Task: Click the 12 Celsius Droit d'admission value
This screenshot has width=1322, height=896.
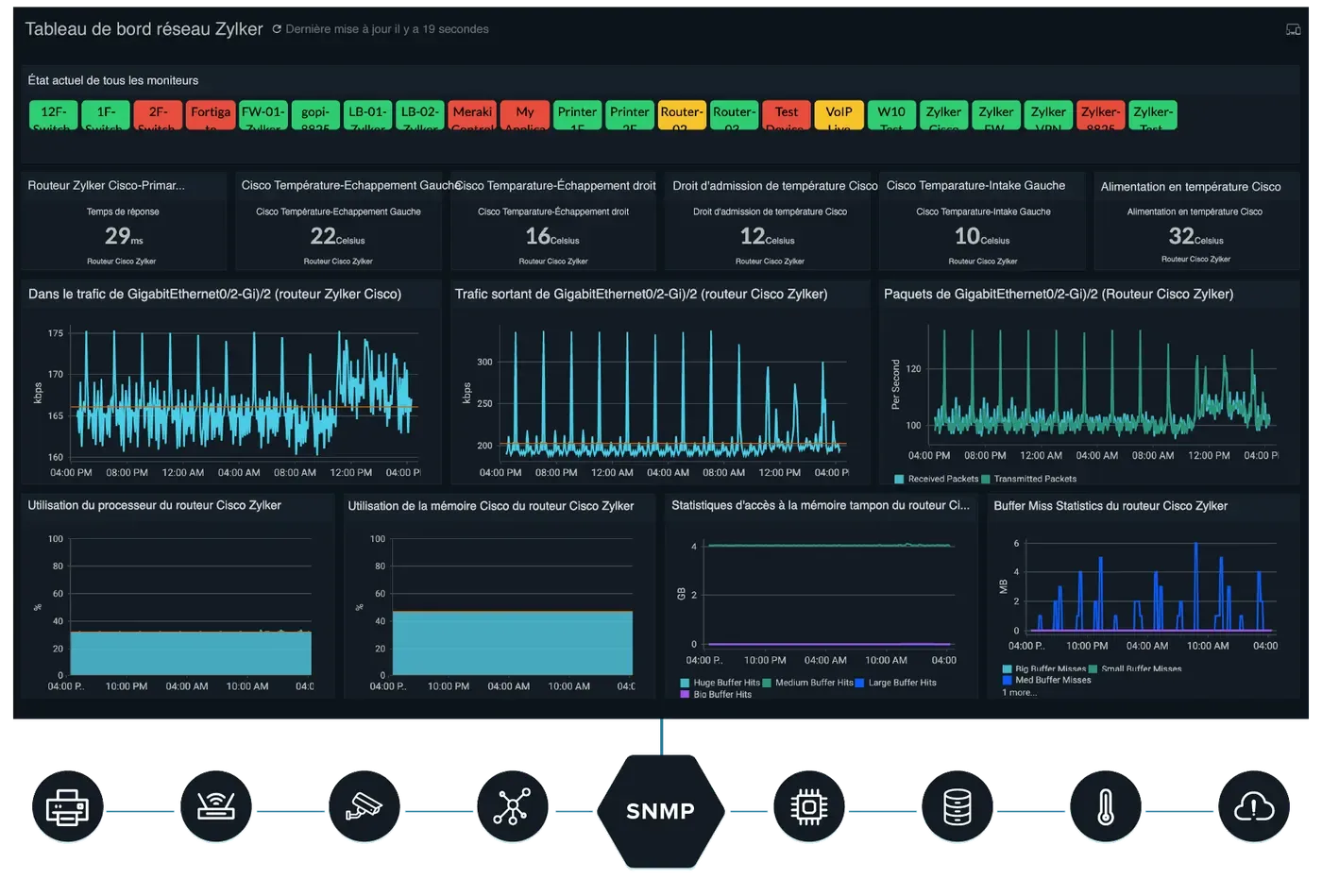Action: click(767, 236)
